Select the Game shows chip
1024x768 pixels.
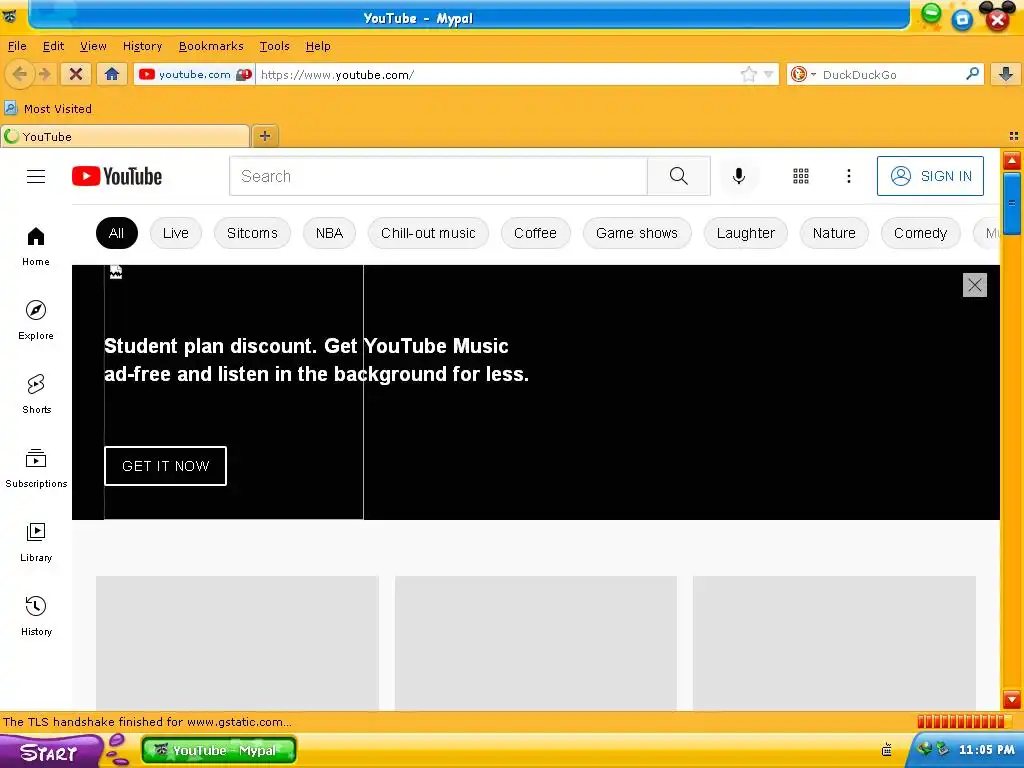(x=637, y=233)
